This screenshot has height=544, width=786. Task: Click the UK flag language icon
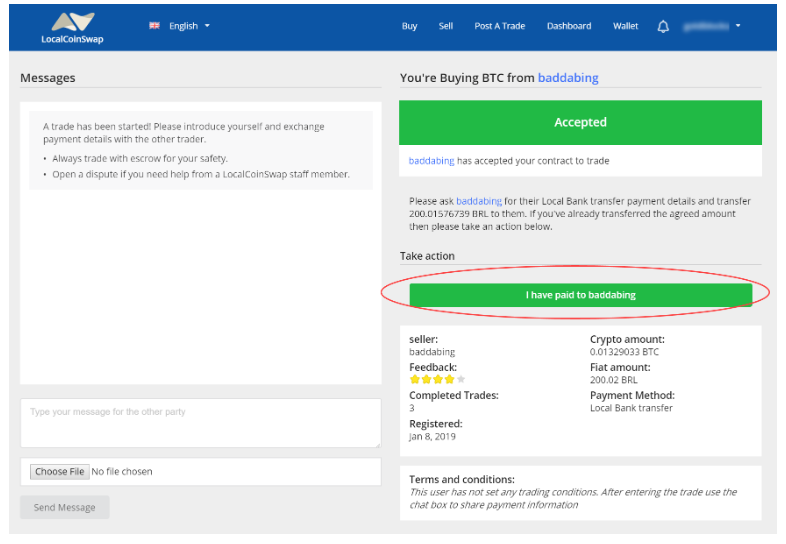pos(154,26)
